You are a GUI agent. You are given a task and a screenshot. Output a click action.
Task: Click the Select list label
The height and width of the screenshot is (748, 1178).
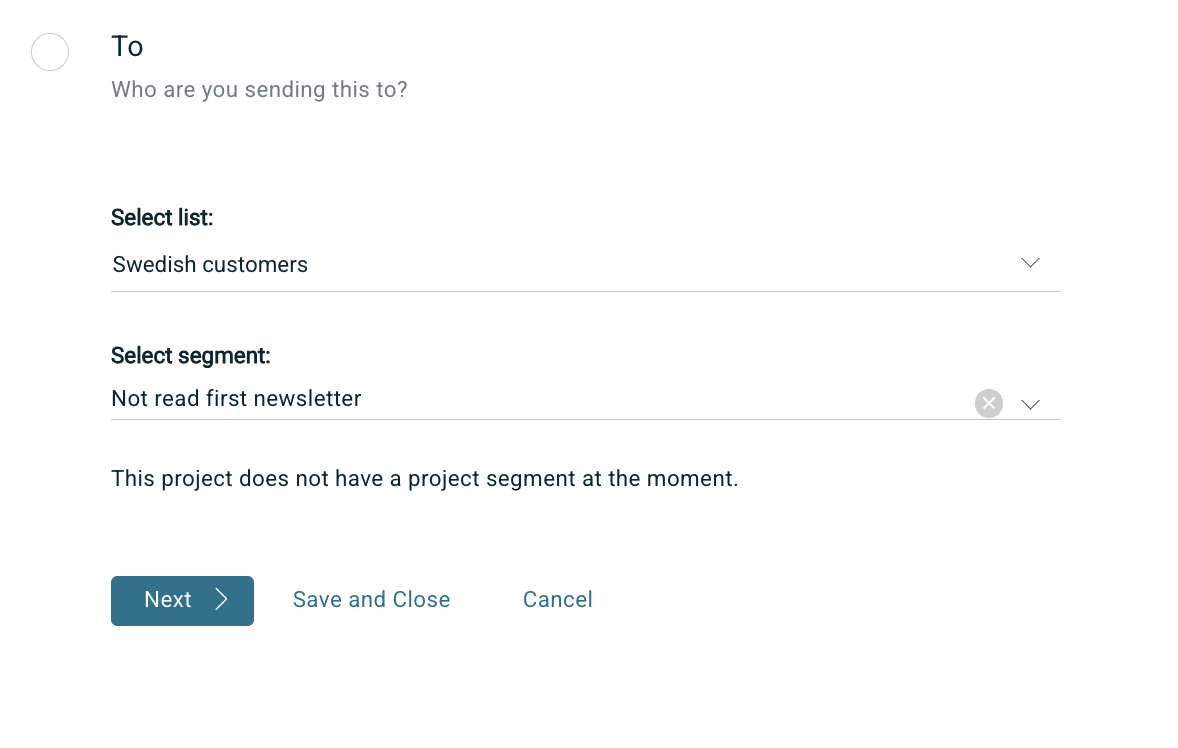162,218
